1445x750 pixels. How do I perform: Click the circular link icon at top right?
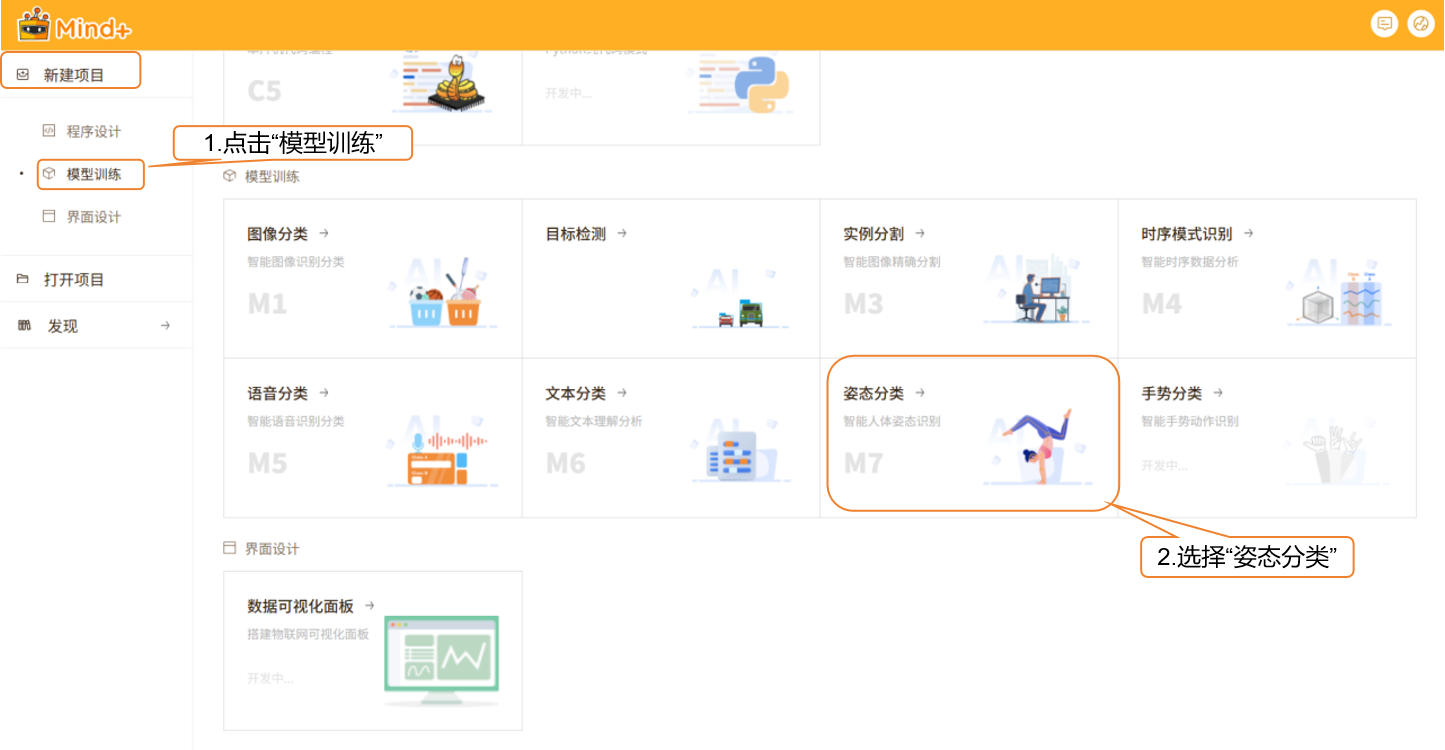[x=1420, y=25]
